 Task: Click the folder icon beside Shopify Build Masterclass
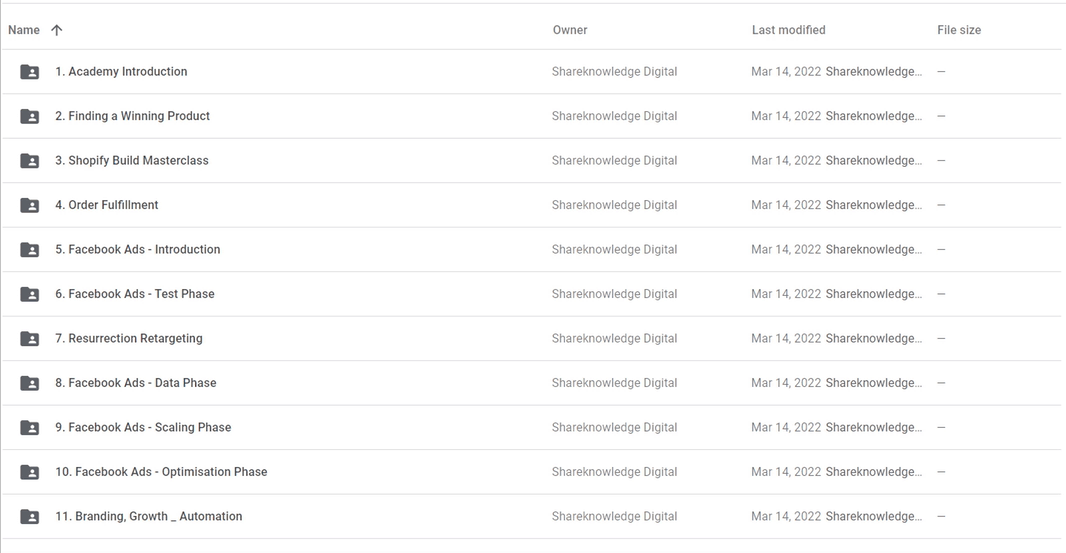[x=30, y=161]
